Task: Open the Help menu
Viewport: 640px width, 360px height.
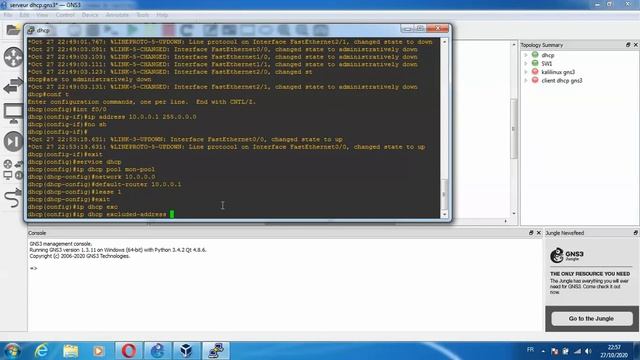Action: tap(162, 15)
